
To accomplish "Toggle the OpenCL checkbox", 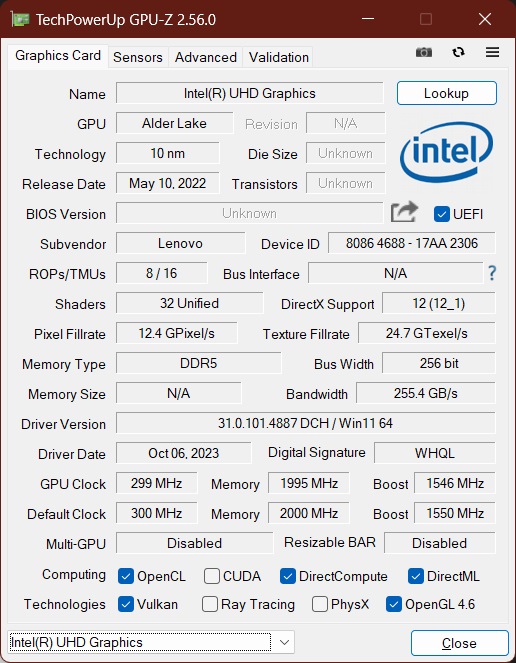I will [x=126, y=576].
